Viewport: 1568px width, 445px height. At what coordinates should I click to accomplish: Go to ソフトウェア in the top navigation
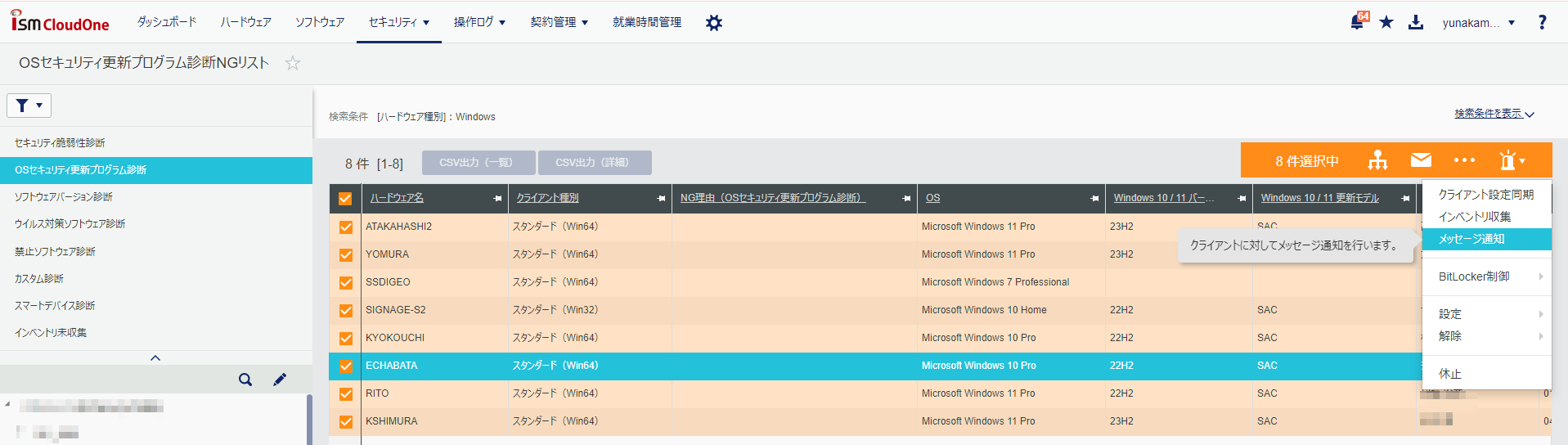(320, 22)
